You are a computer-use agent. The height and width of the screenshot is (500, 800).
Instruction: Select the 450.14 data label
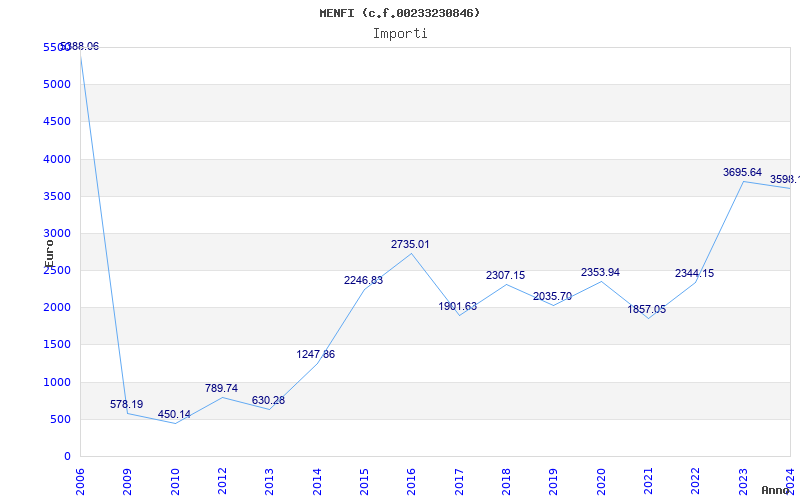[x=174, y=415]
